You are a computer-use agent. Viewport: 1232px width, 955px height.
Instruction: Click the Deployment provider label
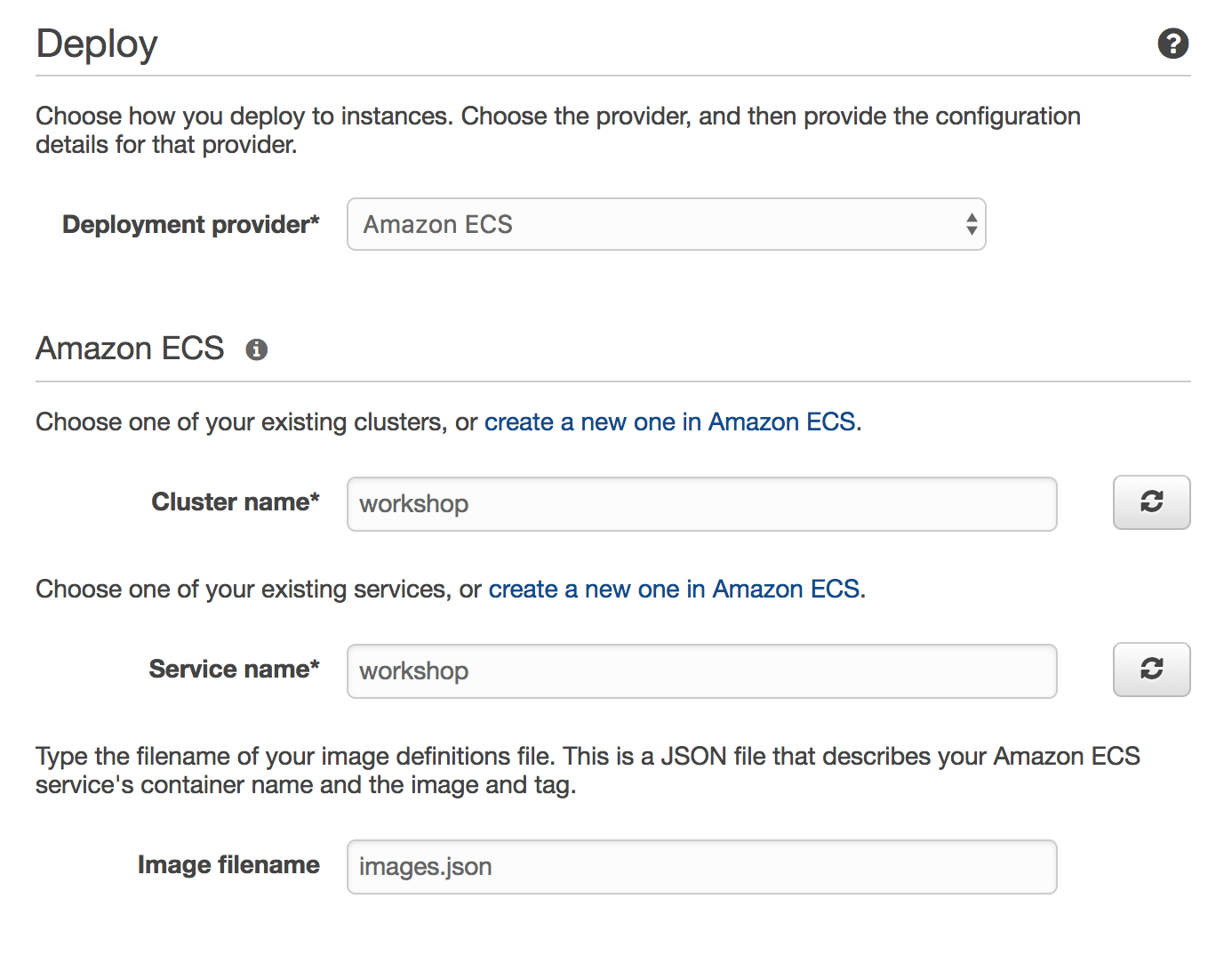click(190, 224)
